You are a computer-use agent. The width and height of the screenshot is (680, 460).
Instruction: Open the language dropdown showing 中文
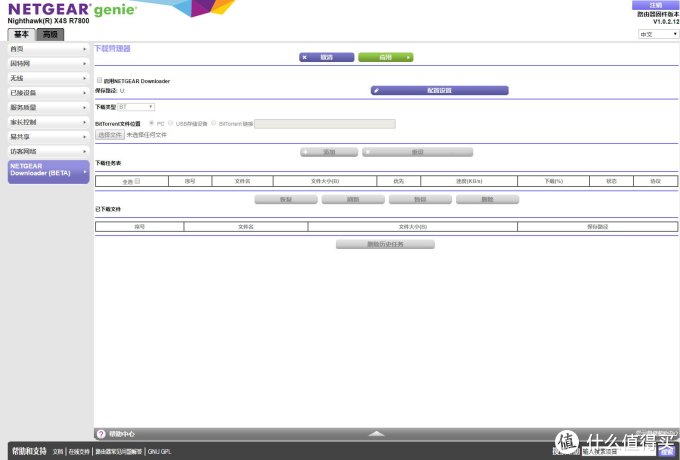(656, 34)
